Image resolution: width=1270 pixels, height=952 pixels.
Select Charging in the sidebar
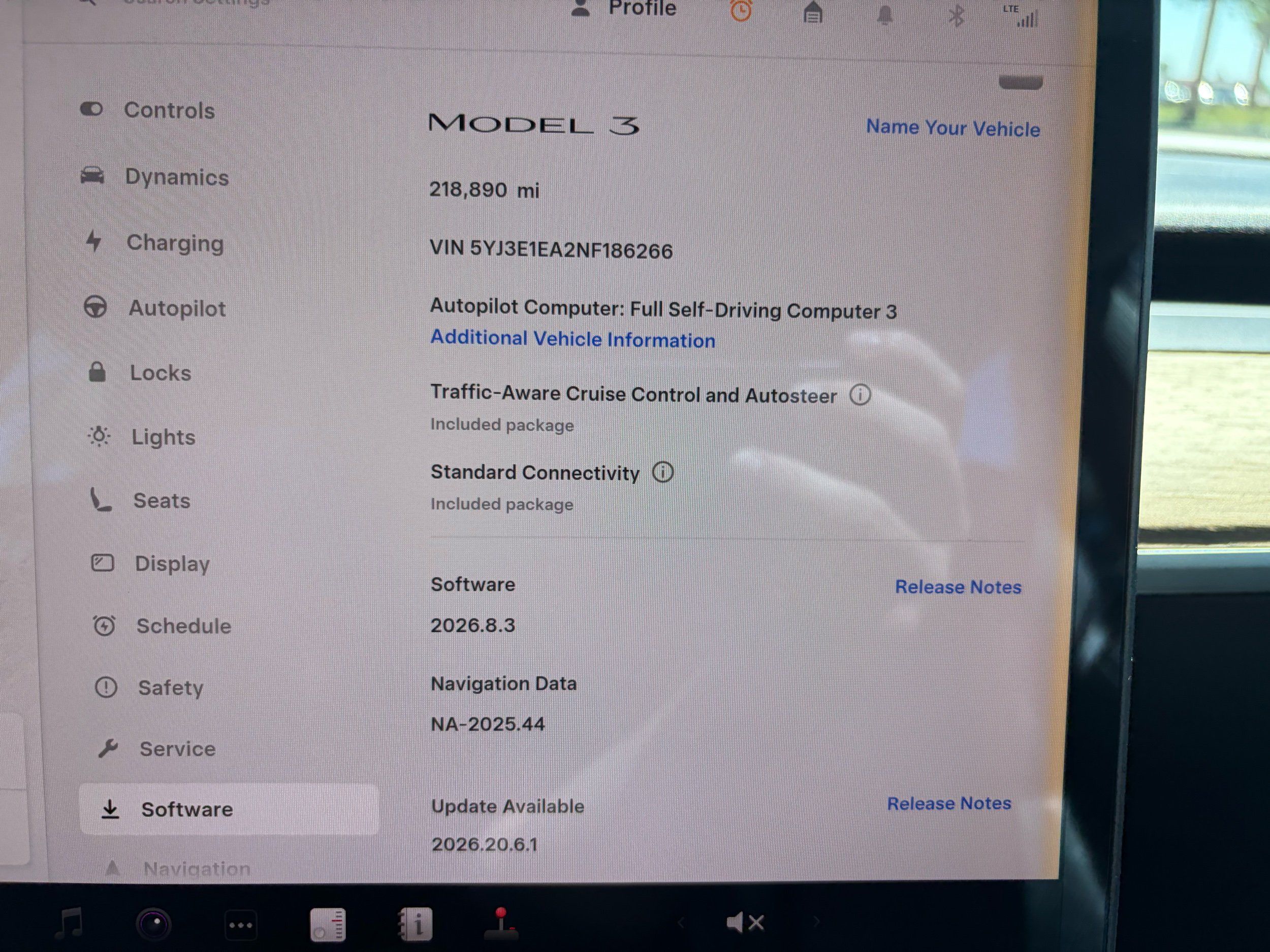tap(154, 243)
